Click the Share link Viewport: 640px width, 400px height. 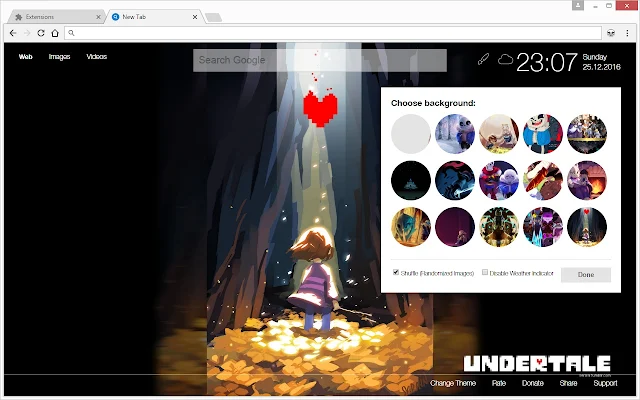click(x=568, y=383)
